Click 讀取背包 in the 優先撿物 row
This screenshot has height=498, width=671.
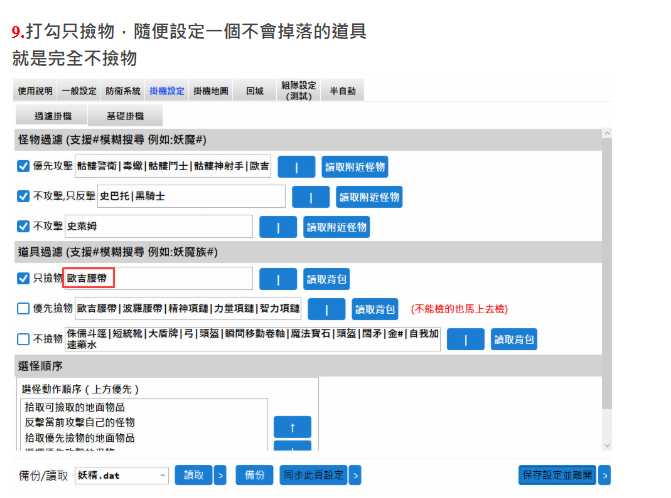point(375,309)
